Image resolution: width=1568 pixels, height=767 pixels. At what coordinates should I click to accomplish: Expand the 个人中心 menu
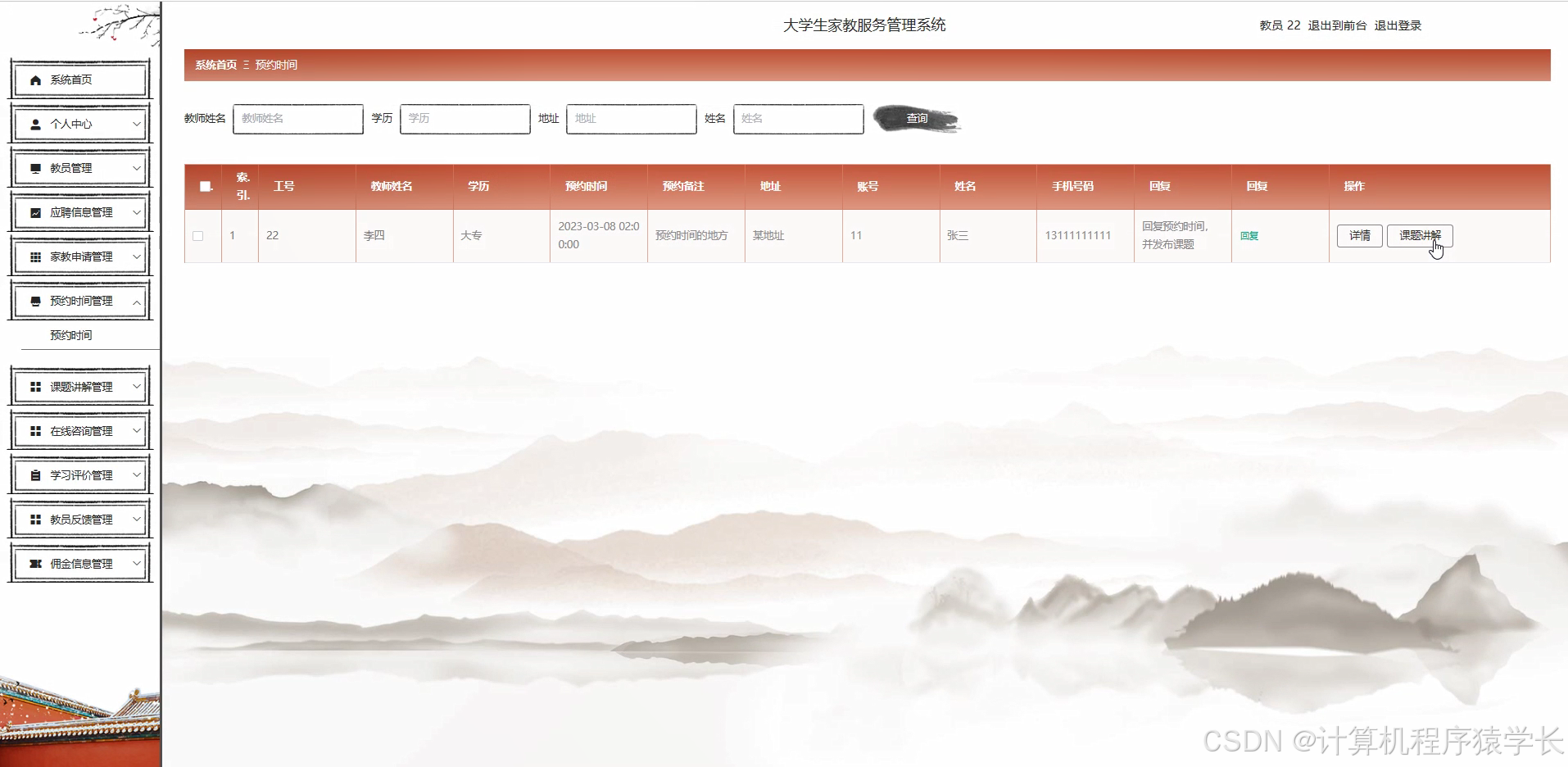tap(136, 124)
